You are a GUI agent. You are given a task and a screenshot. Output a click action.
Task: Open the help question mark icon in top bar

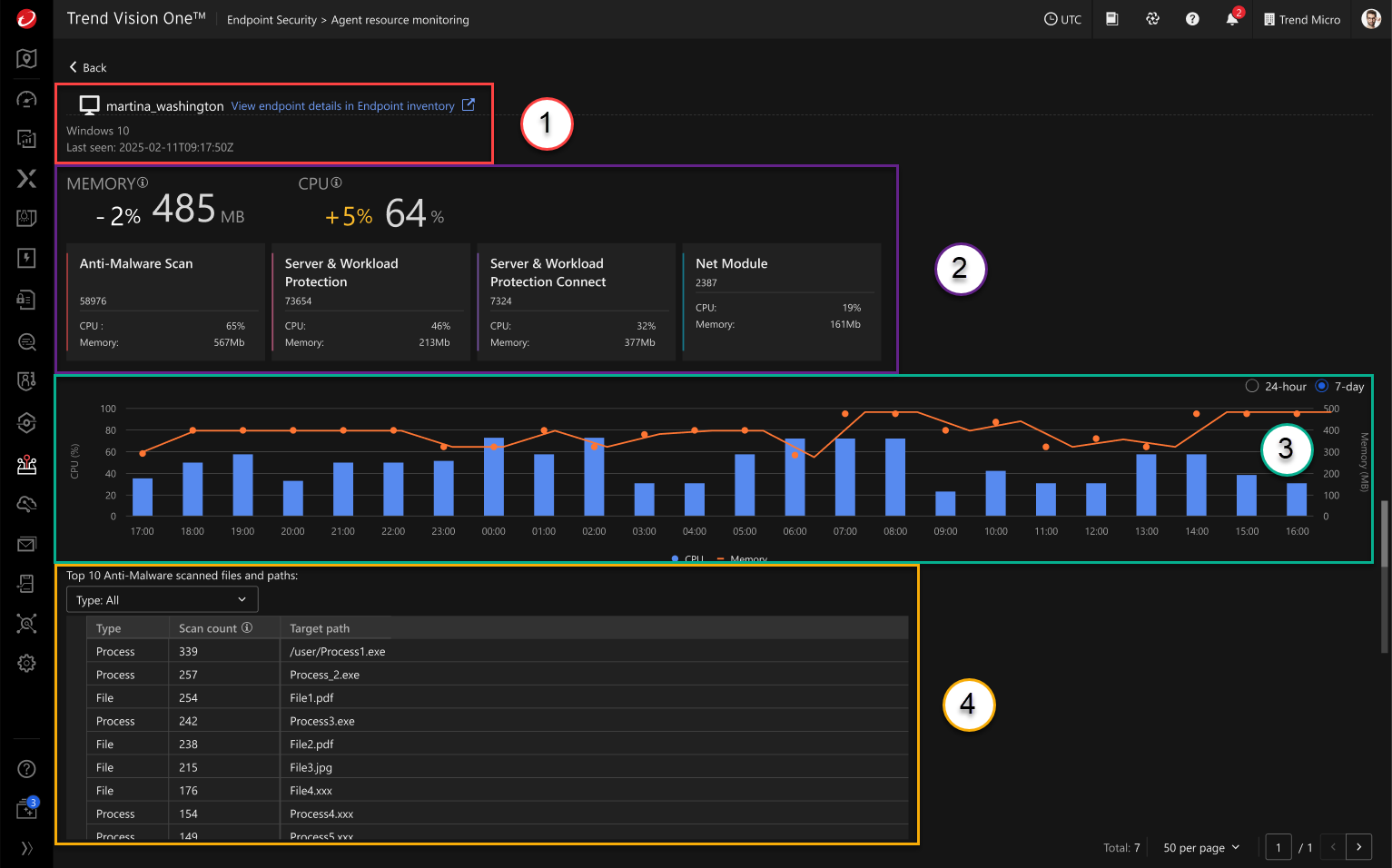(x=1192, y=19)
